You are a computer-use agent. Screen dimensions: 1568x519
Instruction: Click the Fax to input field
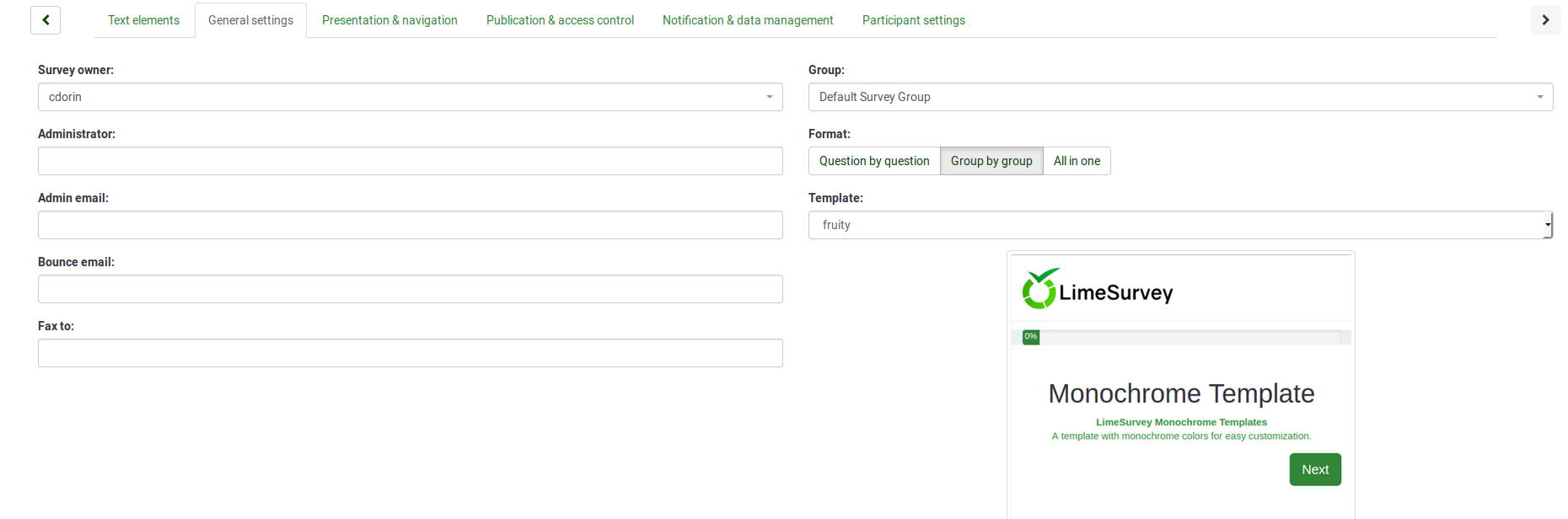(x=410, y=353)
